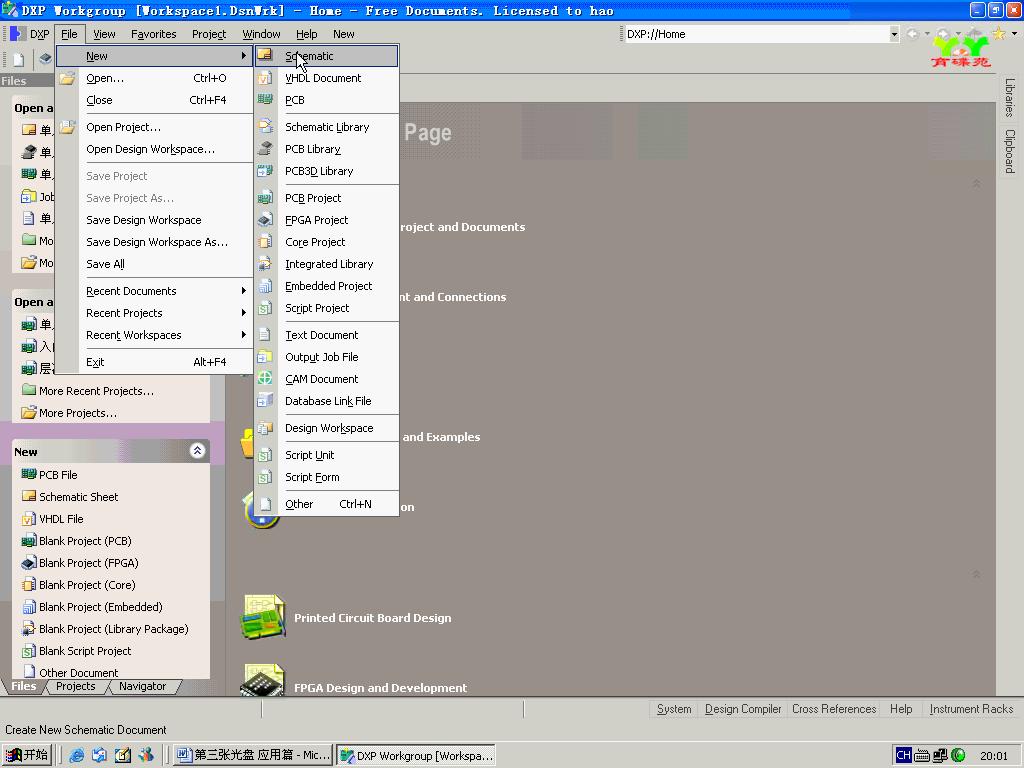1024x768 pixels.
Task: Click the CAM Document icon
Action: point(265,379)
